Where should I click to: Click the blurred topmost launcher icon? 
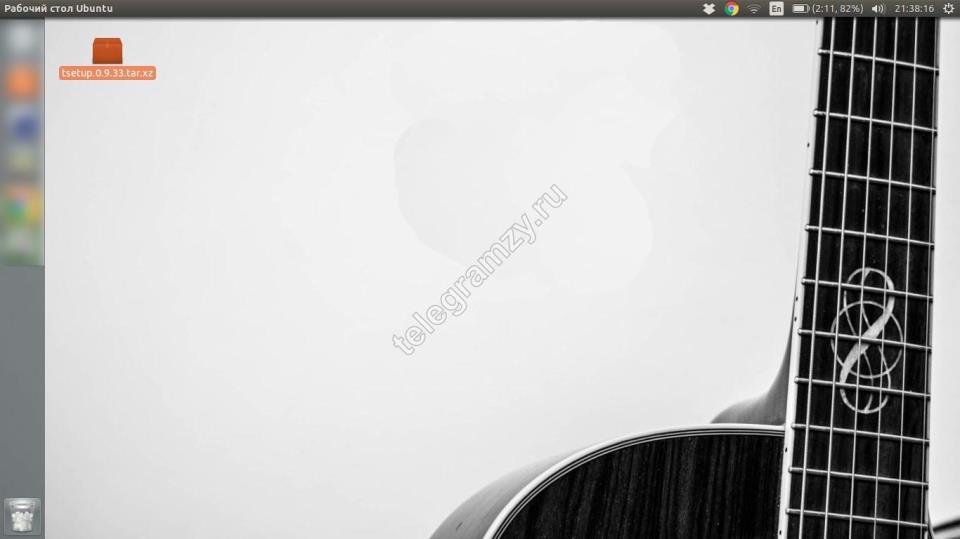pos(22,42)
